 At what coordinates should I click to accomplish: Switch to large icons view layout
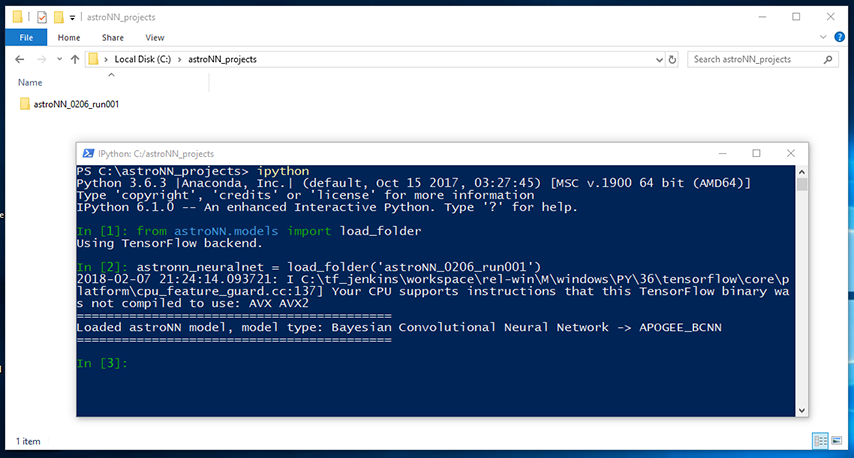(x=837, y=441)
